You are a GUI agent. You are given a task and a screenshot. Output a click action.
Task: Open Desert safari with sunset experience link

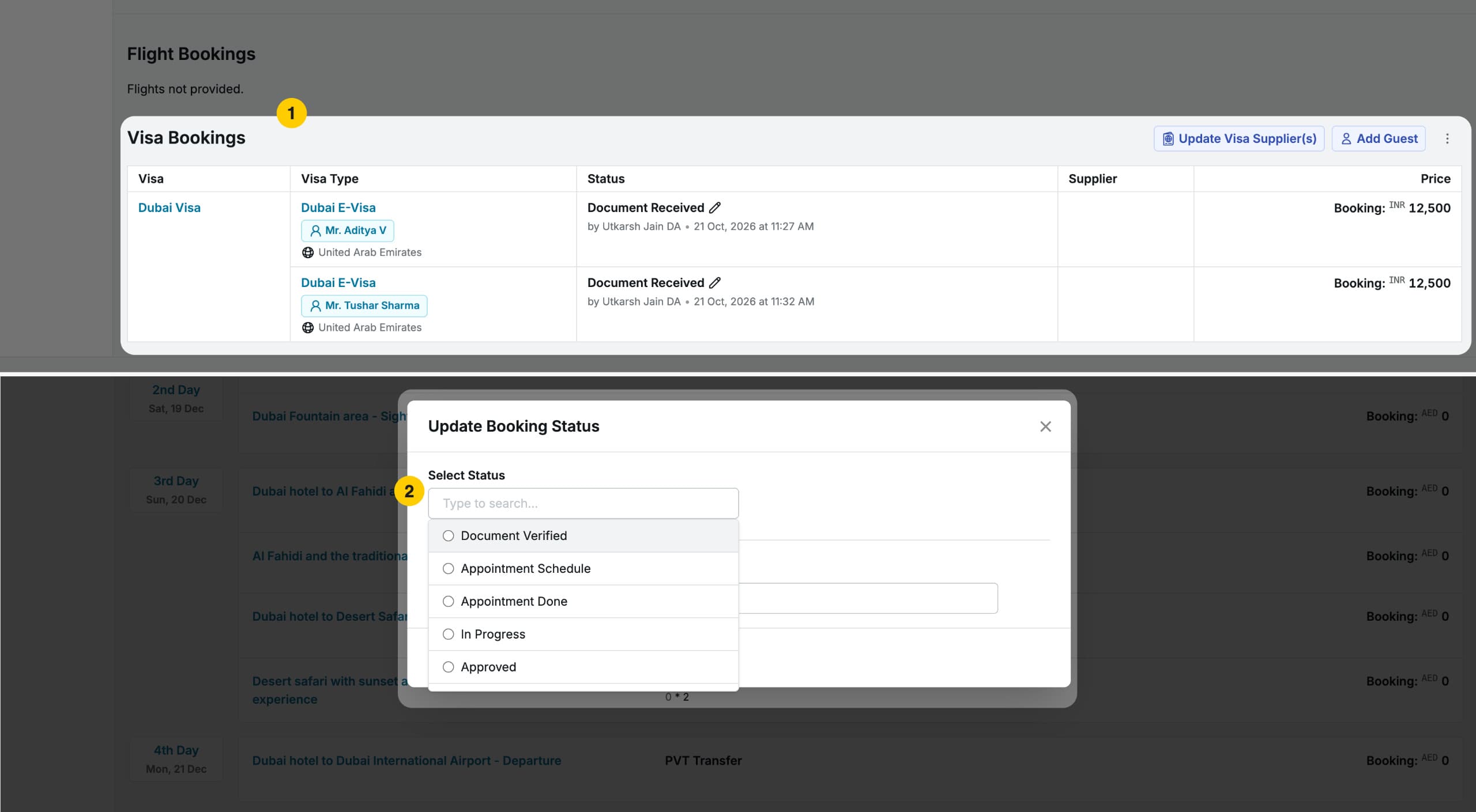pos(329,690)
